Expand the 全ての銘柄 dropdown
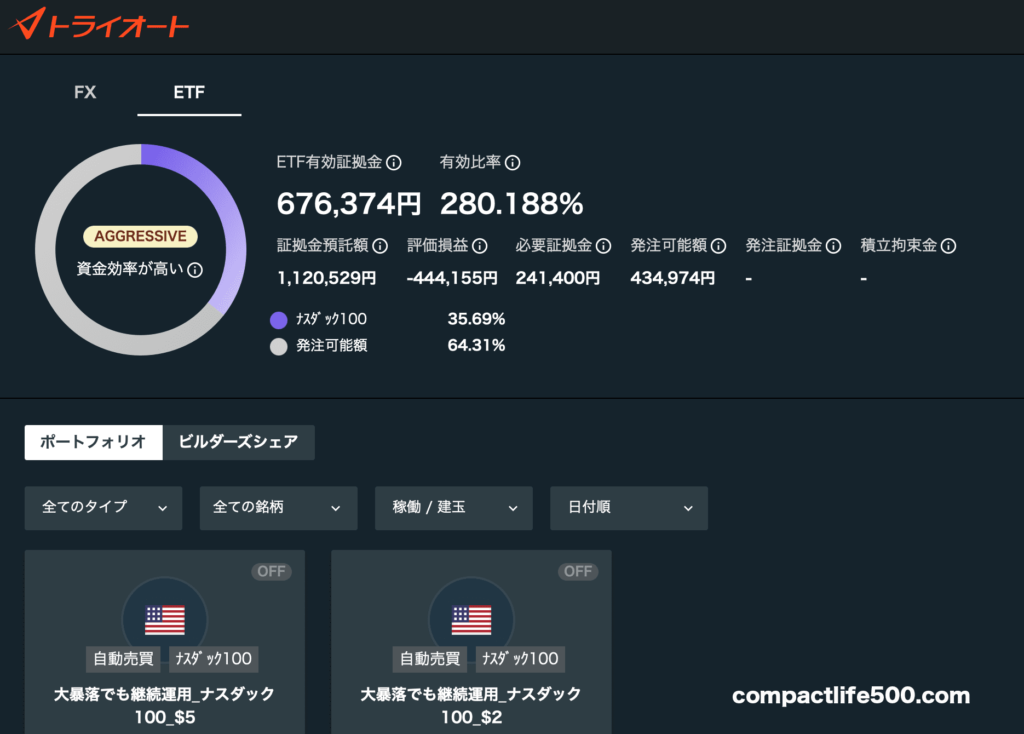 [x=278, y=507]
